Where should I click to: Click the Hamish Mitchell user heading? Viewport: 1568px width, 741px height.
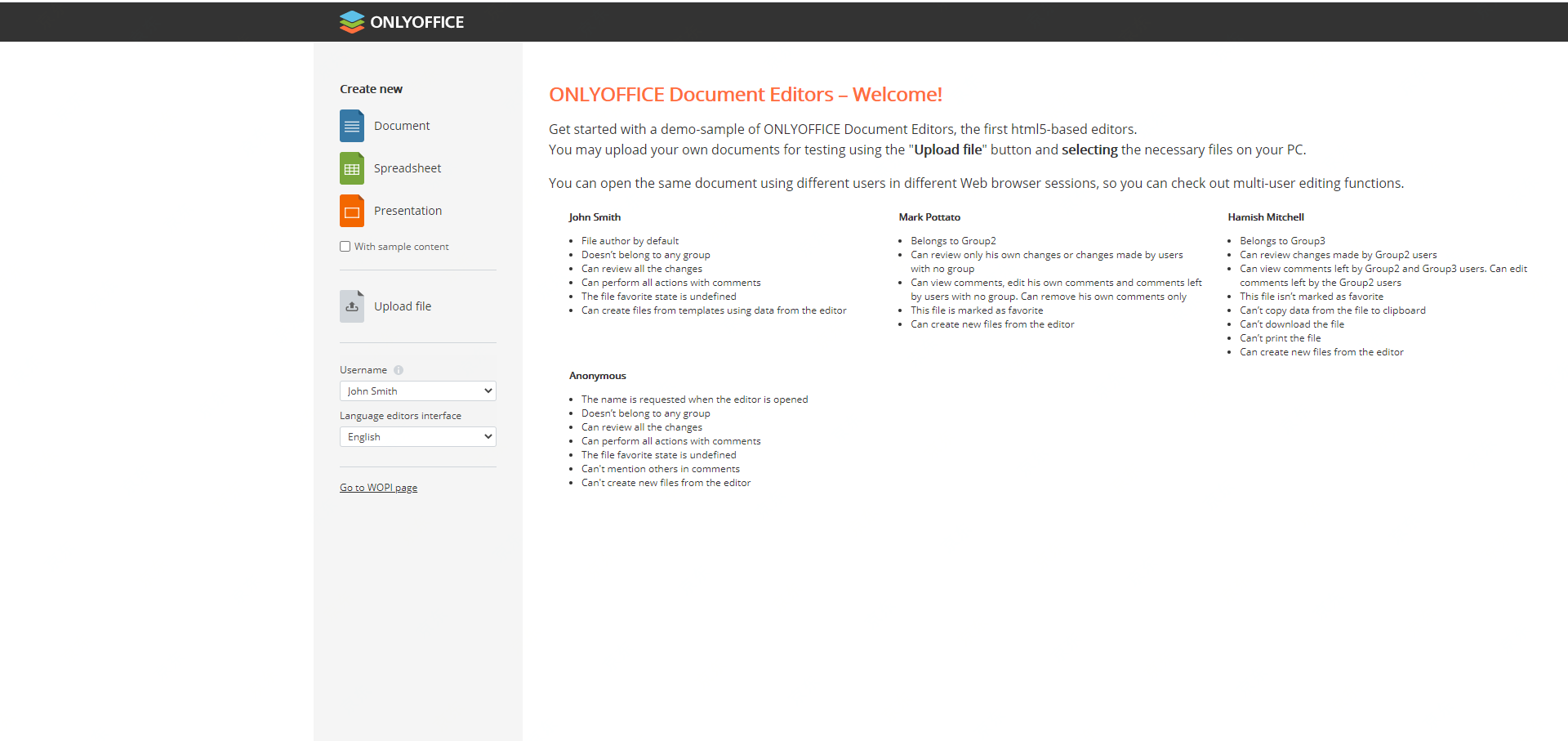1266,217
